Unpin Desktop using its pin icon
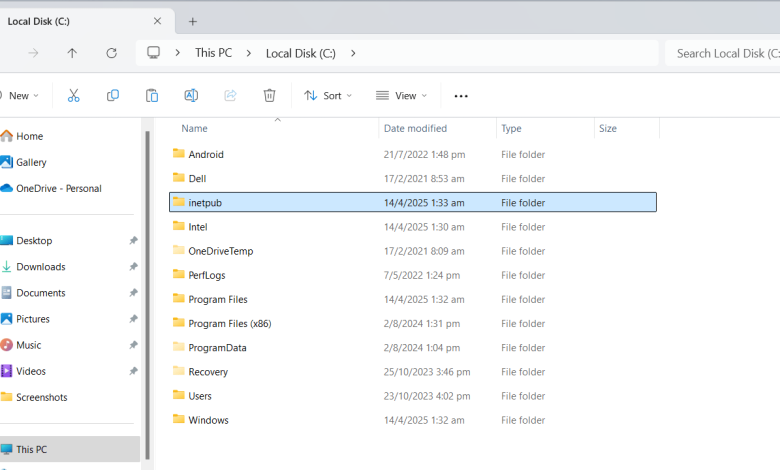The image size is (780, 470). (x=133, y=241)
